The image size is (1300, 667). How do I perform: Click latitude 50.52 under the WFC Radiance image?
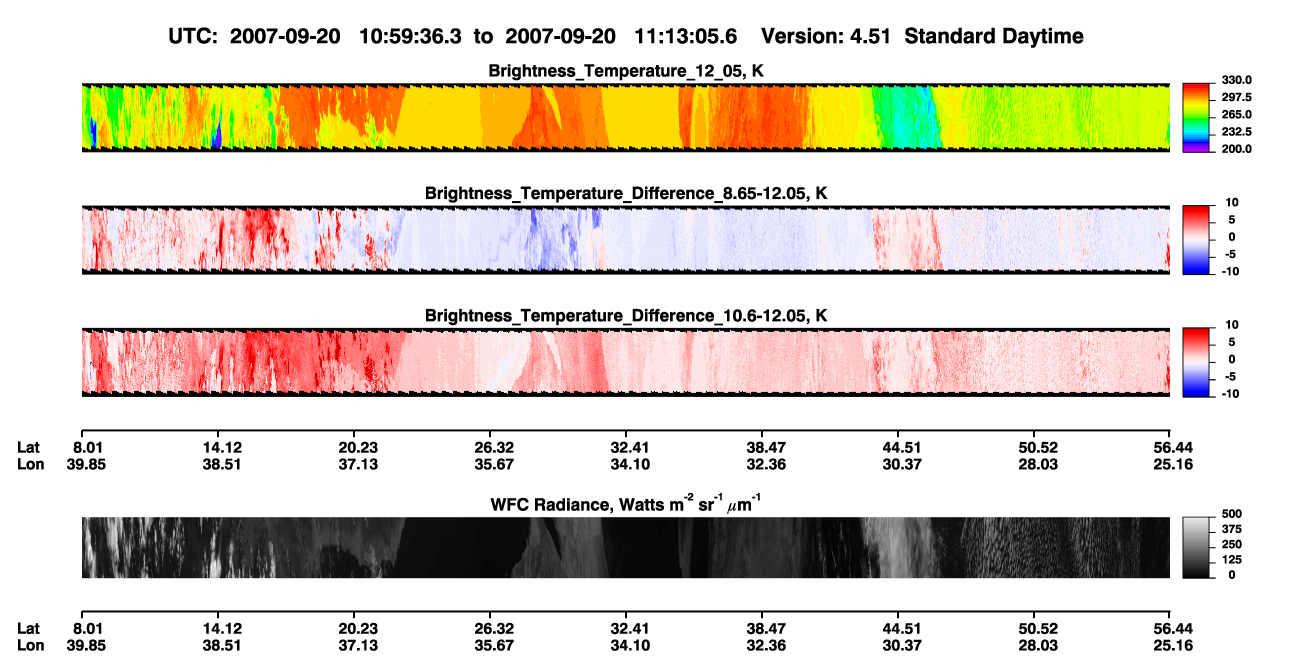(x=1038, y=628)
